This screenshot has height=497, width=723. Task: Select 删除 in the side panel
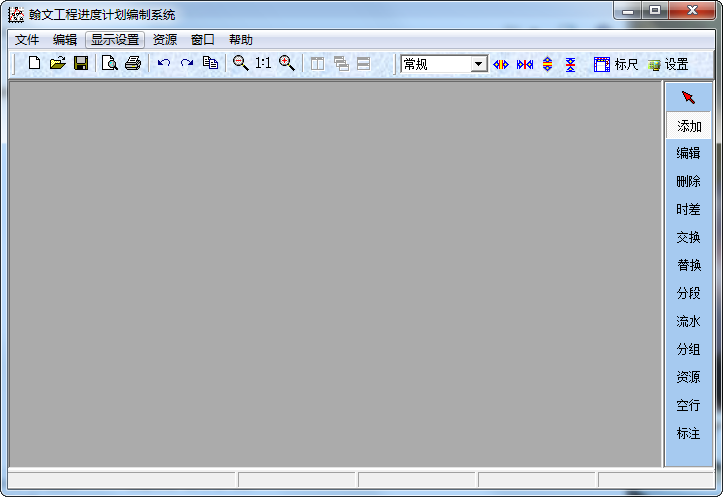point(688,181)
